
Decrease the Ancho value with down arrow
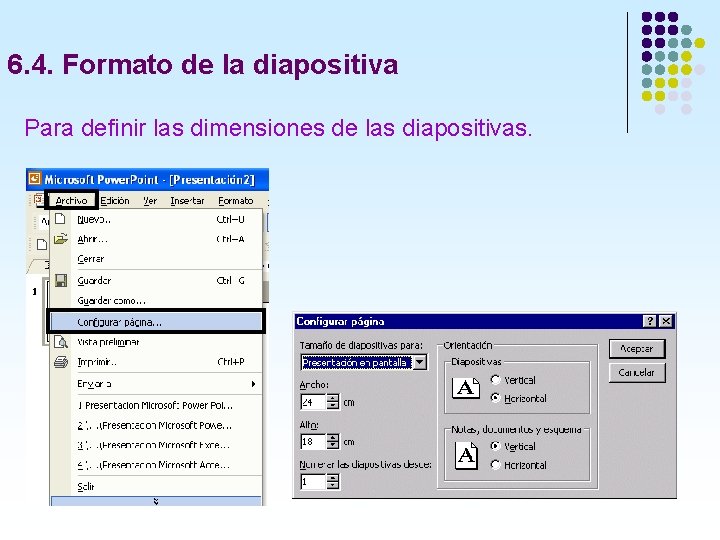(333, 406)
